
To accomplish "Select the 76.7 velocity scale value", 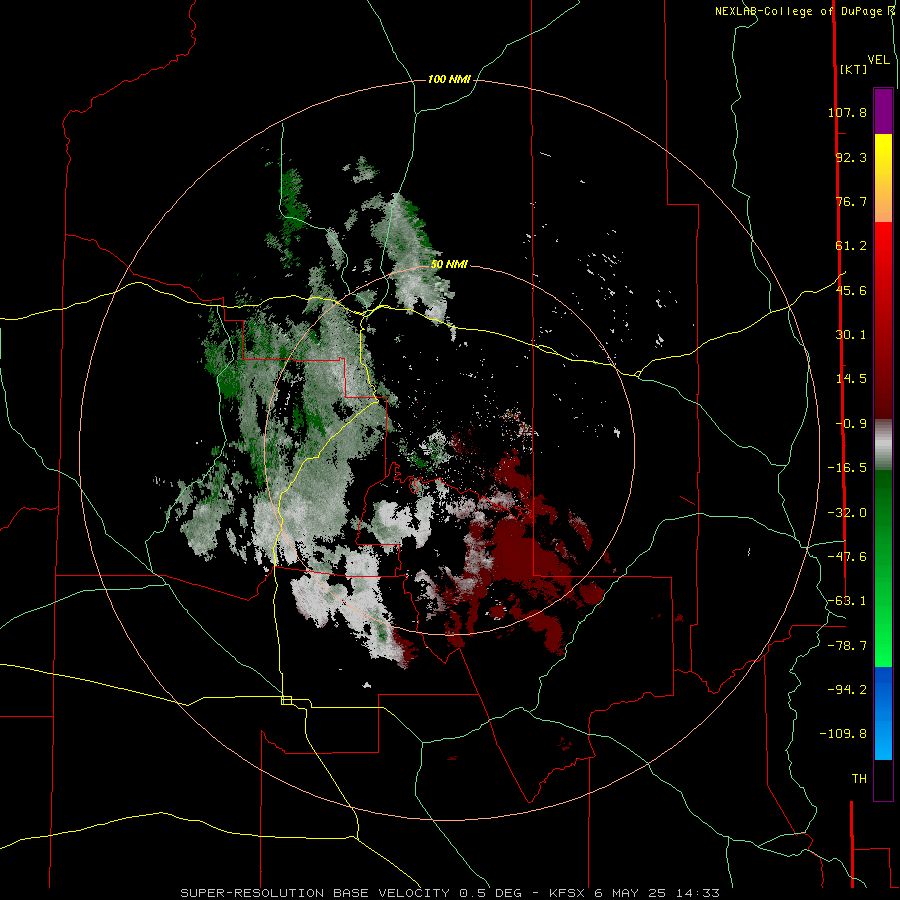I will [x=851, y=201].
